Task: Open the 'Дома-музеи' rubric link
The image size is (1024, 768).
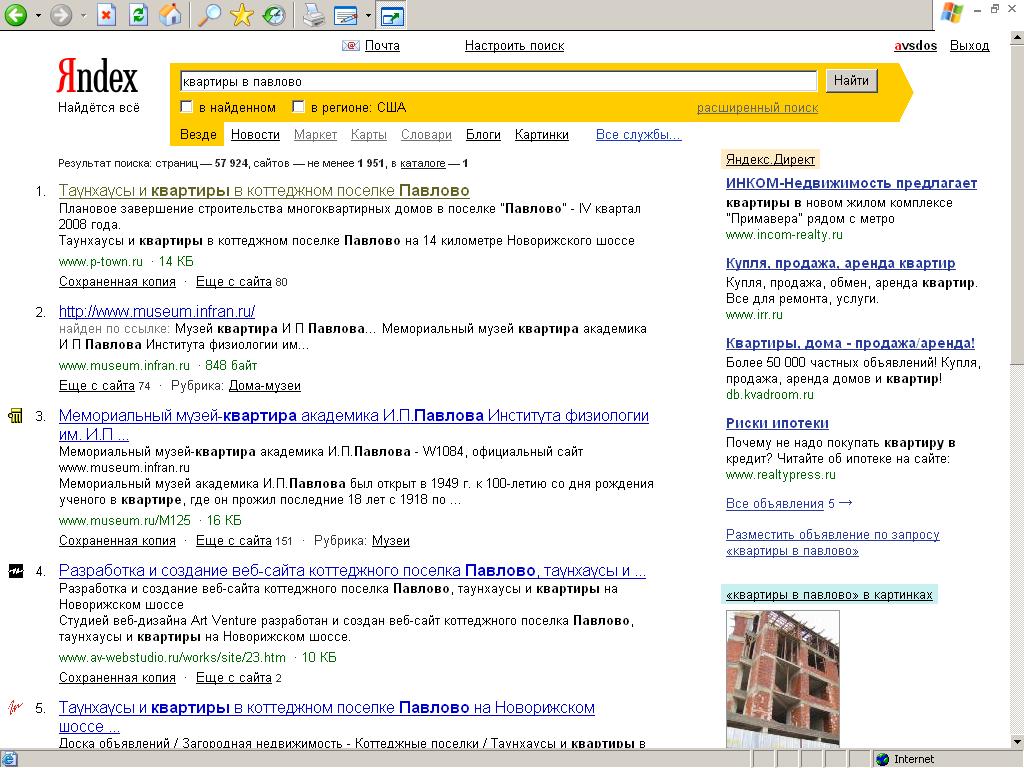Action: coord(264,385)
